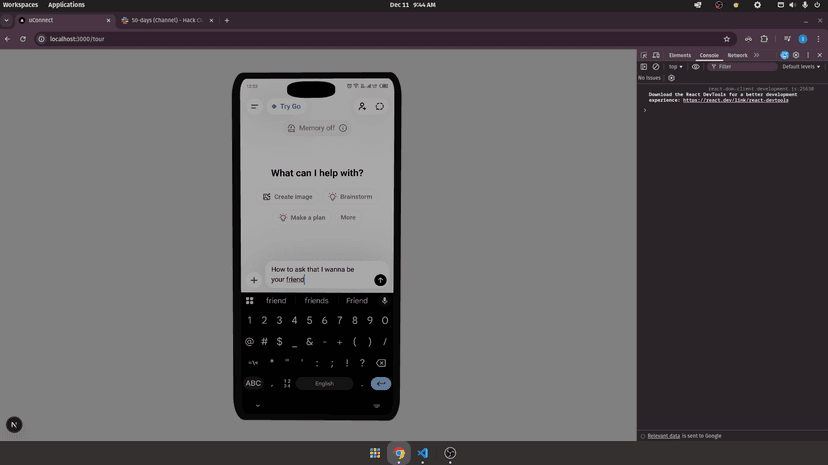The width and height of the screenshot is (828, 465).
Task: Open the react.dev react-devtools link
Action: point(735,100)
